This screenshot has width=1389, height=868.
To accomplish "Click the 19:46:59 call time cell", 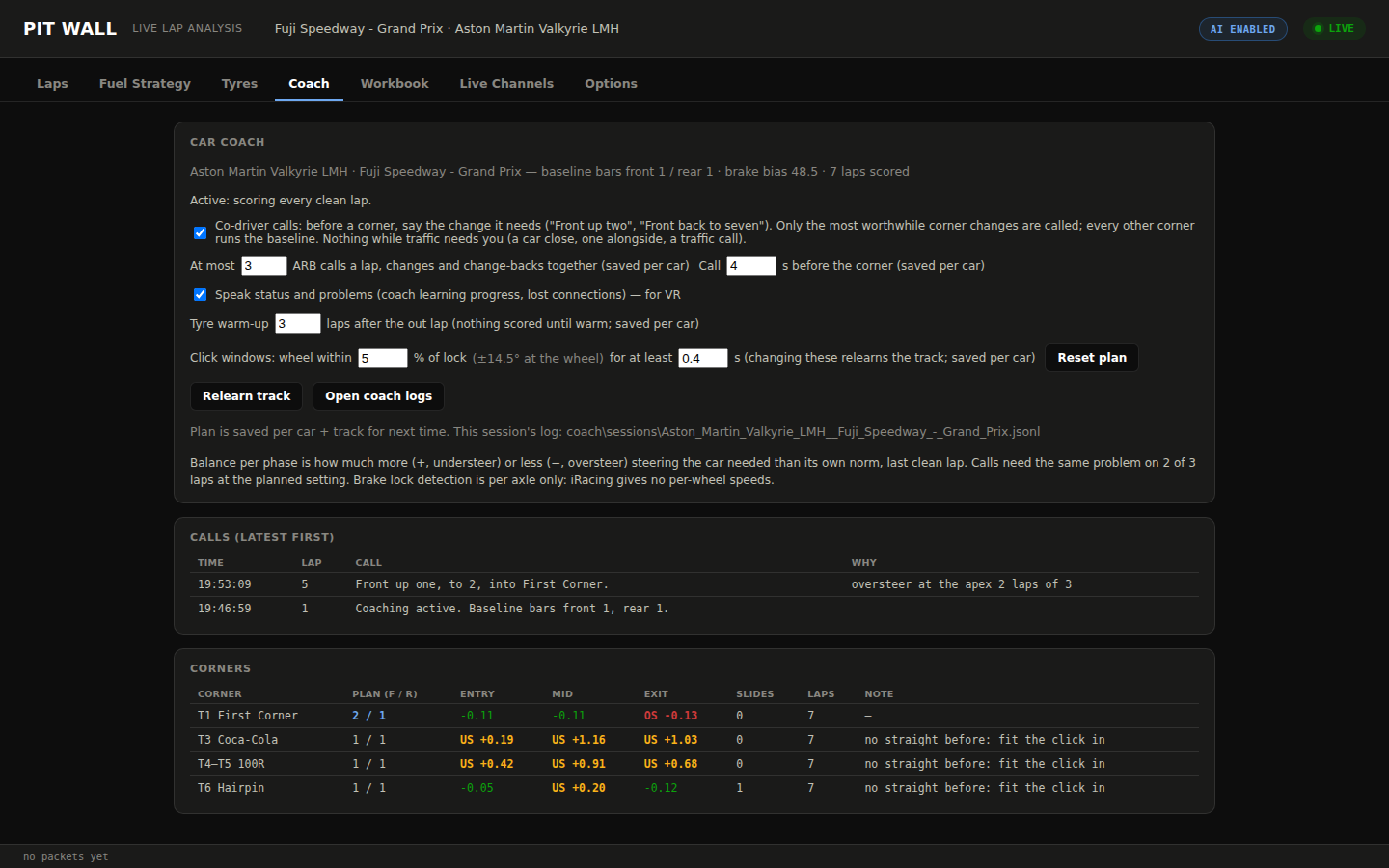I will tap(225, 609).
